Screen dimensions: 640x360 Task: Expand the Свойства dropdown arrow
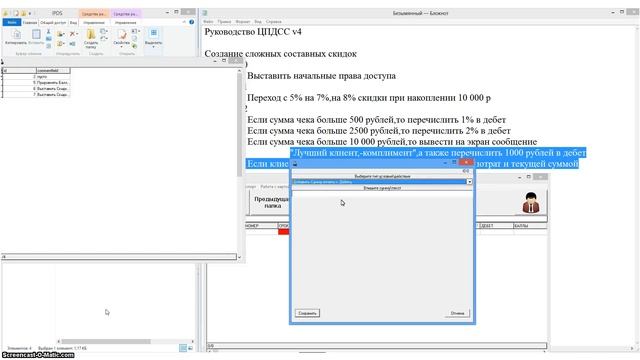(121, 47)
